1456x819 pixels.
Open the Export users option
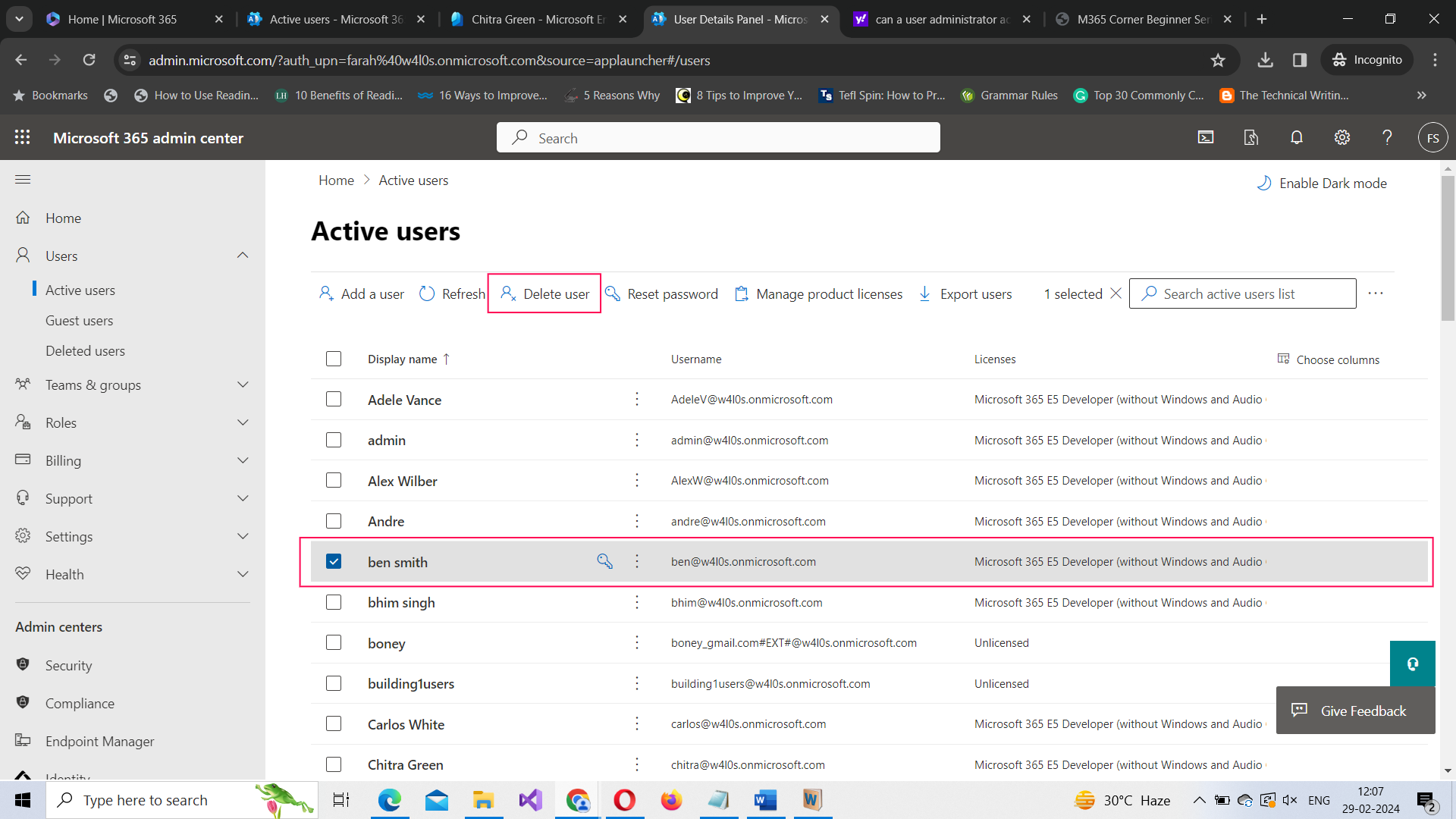[965, 293]
